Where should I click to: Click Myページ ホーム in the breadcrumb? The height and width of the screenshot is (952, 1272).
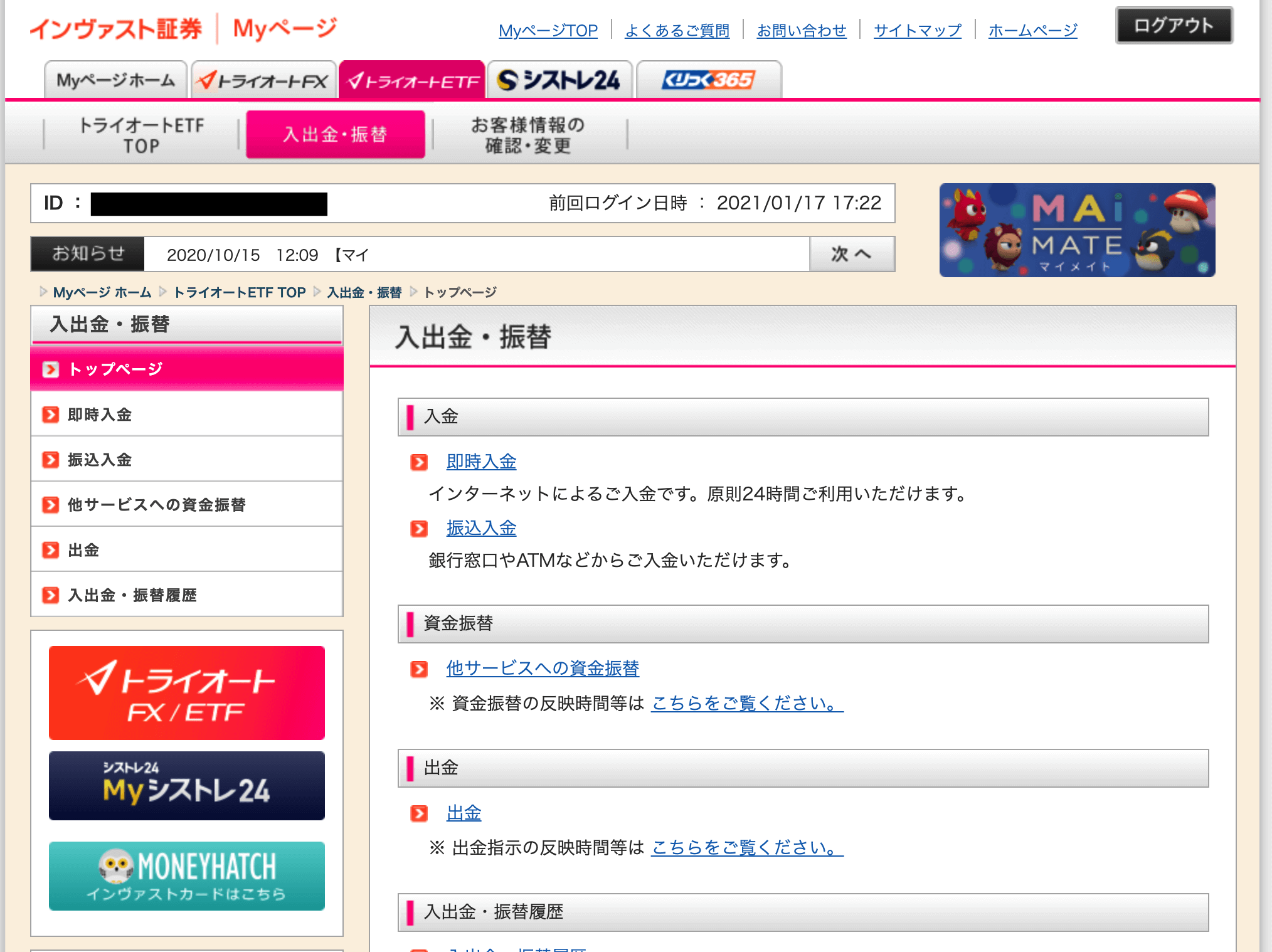[102, 292]
